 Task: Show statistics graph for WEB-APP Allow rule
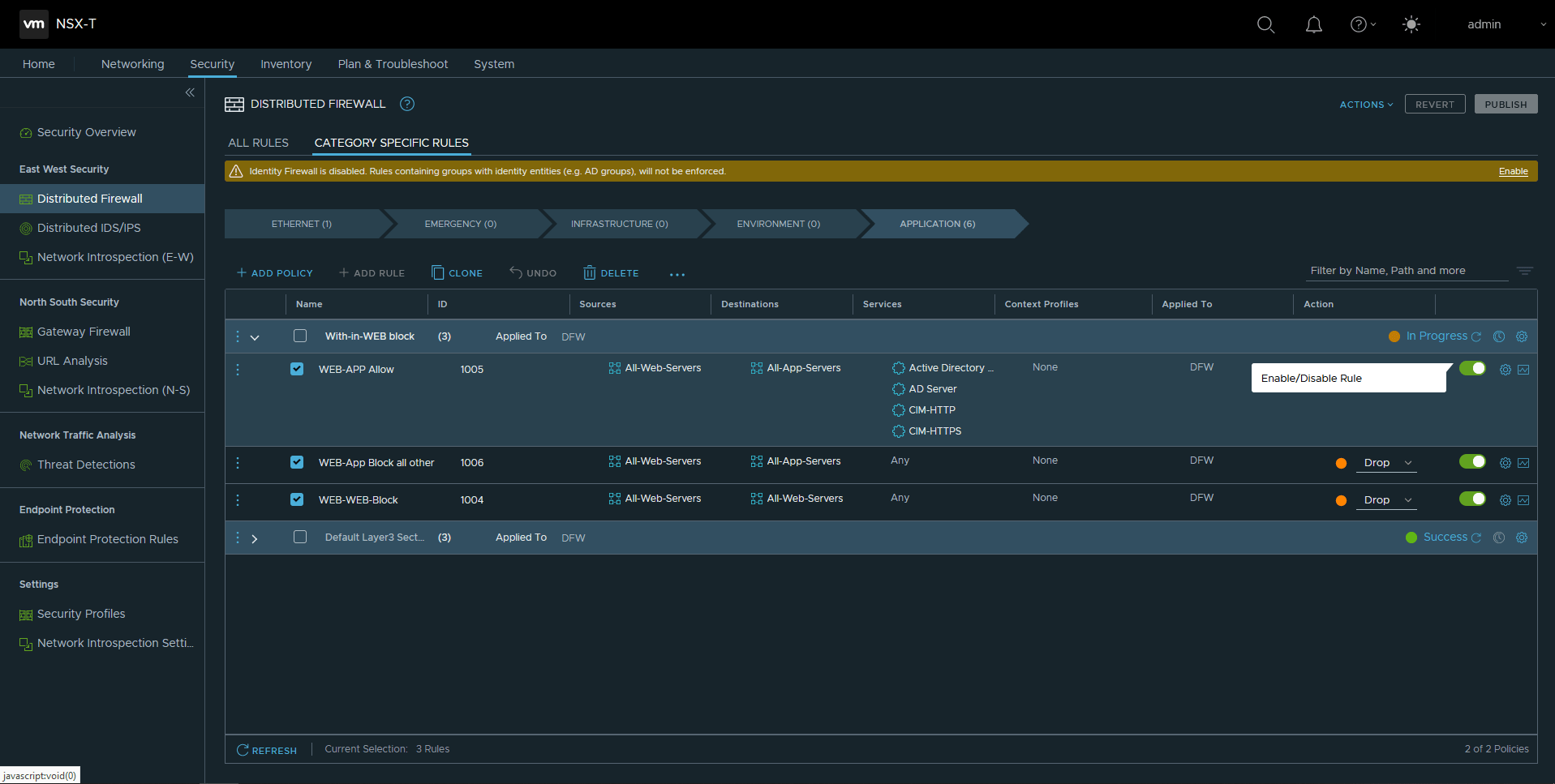[1523, 370]
